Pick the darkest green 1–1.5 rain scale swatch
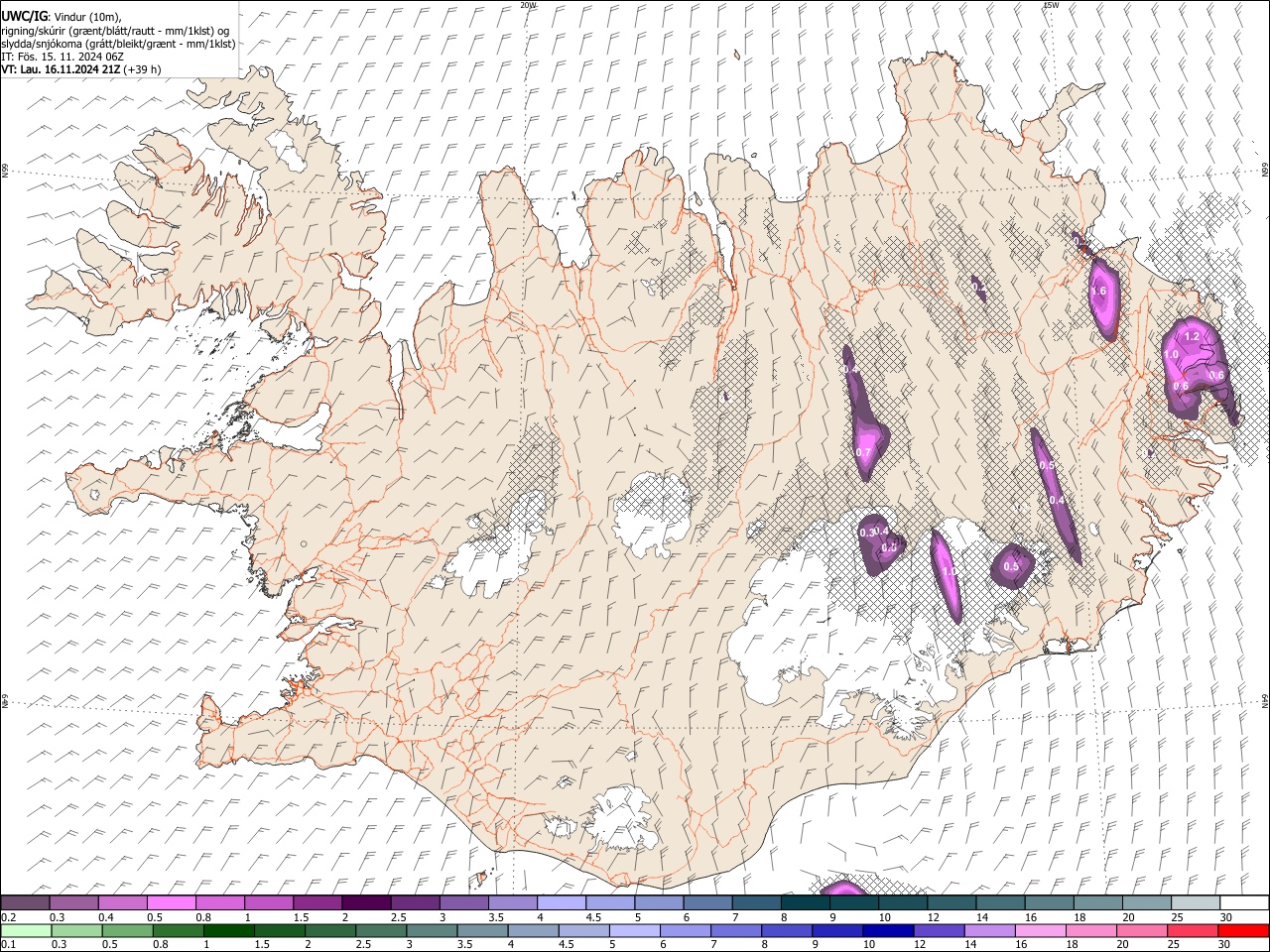Screen dimensions: 1270x952 point(229,930)
